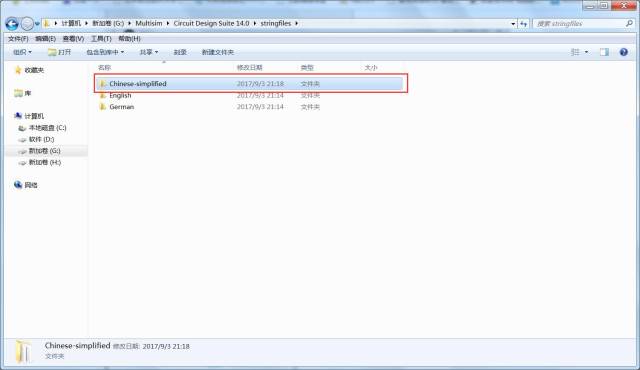Click the blue help question mark icon
Screen dimensions: 640x370
tap(624, 52)
